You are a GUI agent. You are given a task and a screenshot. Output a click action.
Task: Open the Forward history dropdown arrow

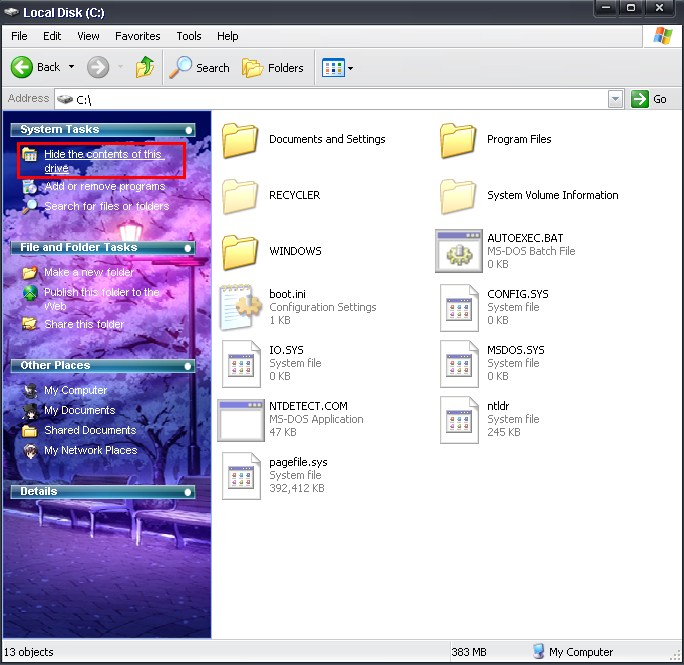[x=120, y=67]
